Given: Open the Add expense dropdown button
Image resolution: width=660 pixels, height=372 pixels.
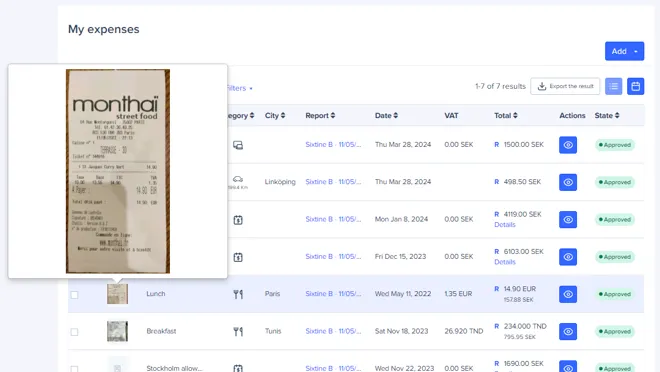Looking at the screenshot, I should point(624,51).
